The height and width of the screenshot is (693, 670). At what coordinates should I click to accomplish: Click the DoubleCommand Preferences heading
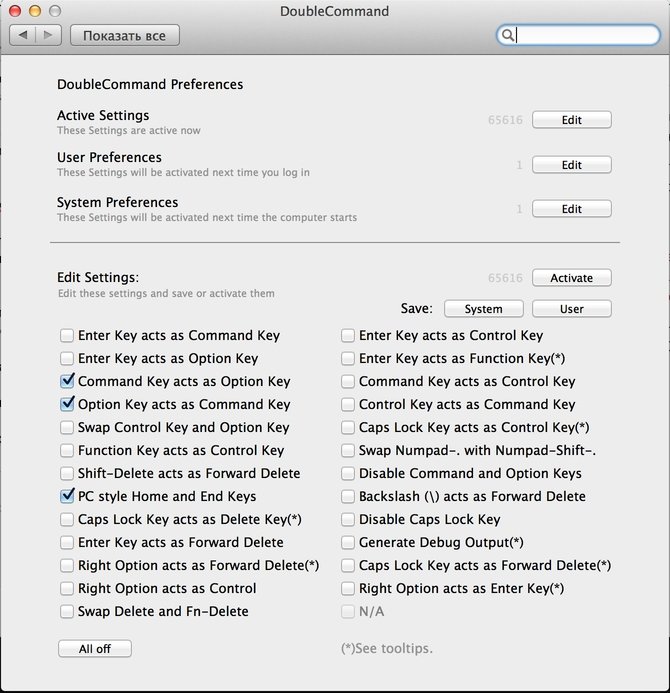pyautogui.click(x=150, y=84)
